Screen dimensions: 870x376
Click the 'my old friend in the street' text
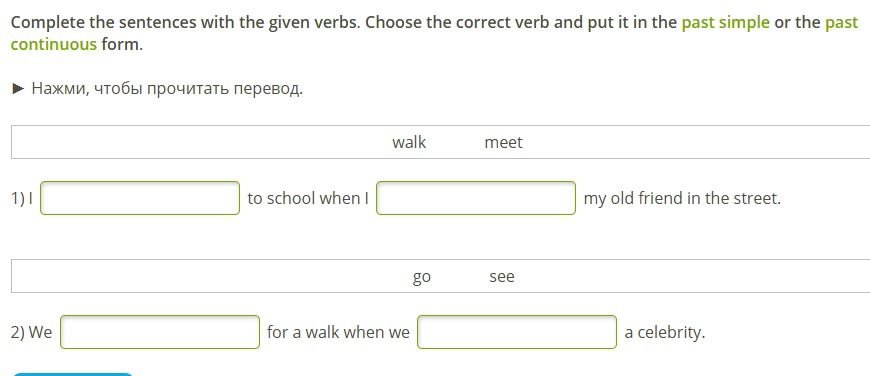tap(682, 198)
